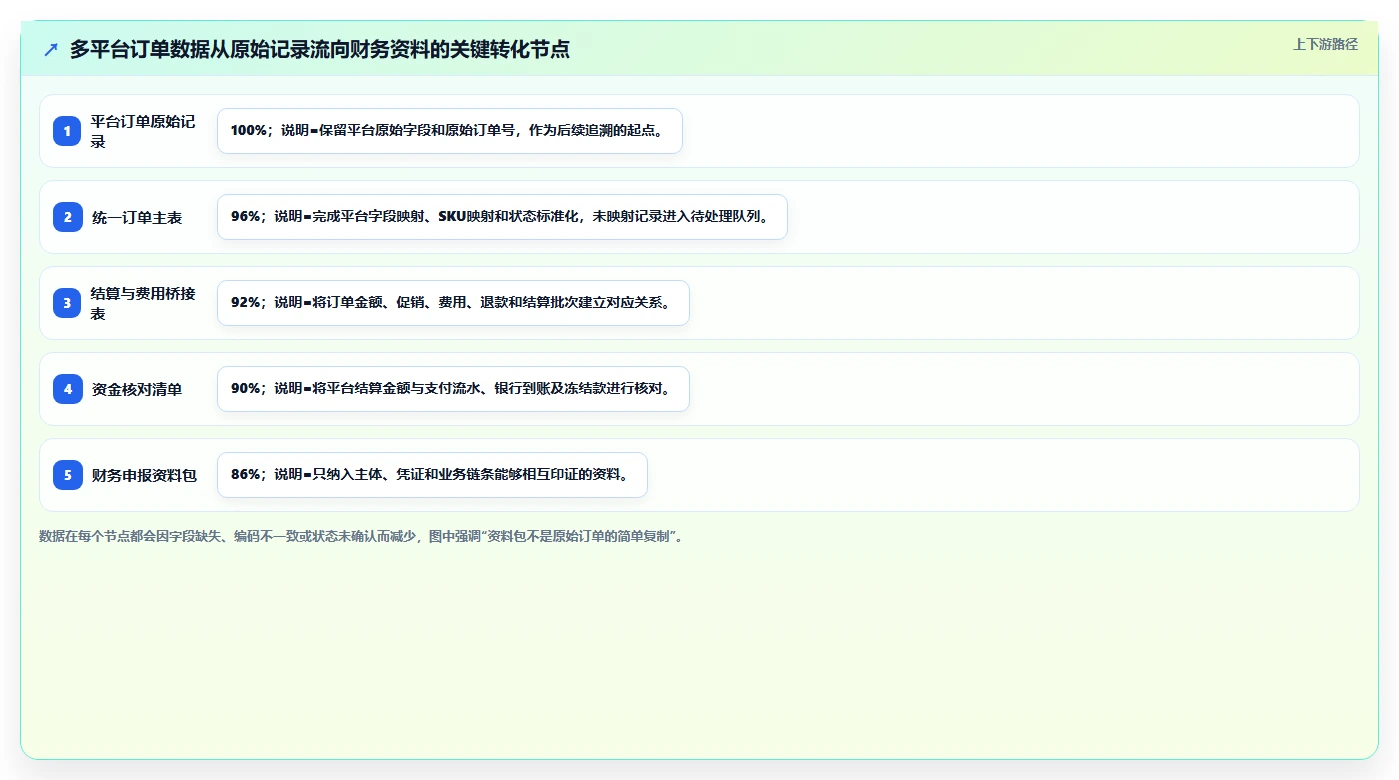Click the footnote starting 数据在每个节点
Screen dimensions: 1399x780
pos(361,536)
